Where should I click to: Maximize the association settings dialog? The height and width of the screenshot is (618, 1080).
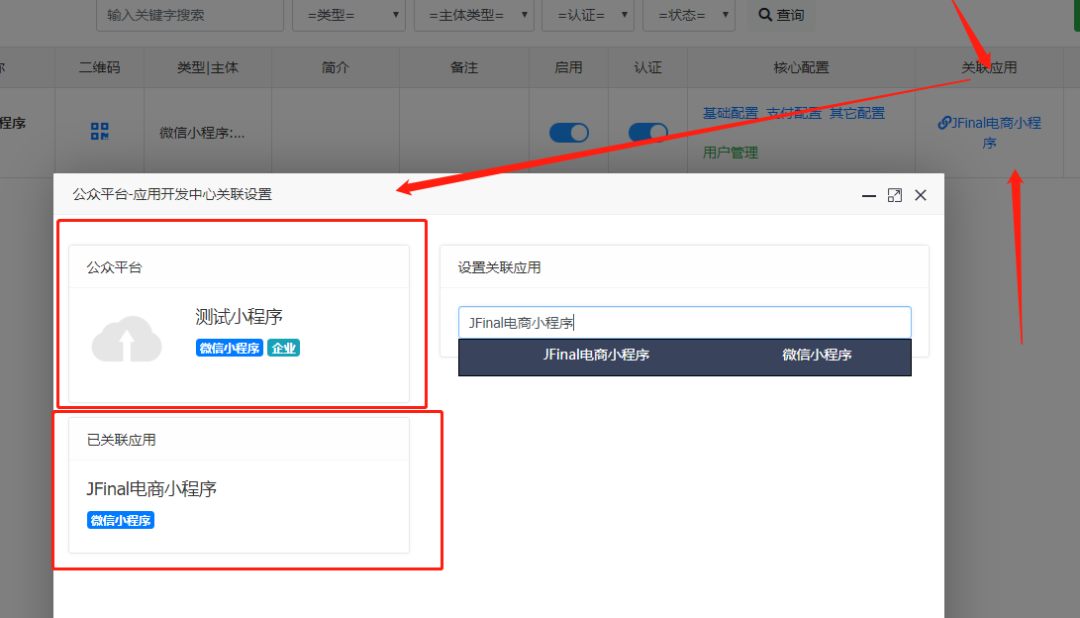895,195
